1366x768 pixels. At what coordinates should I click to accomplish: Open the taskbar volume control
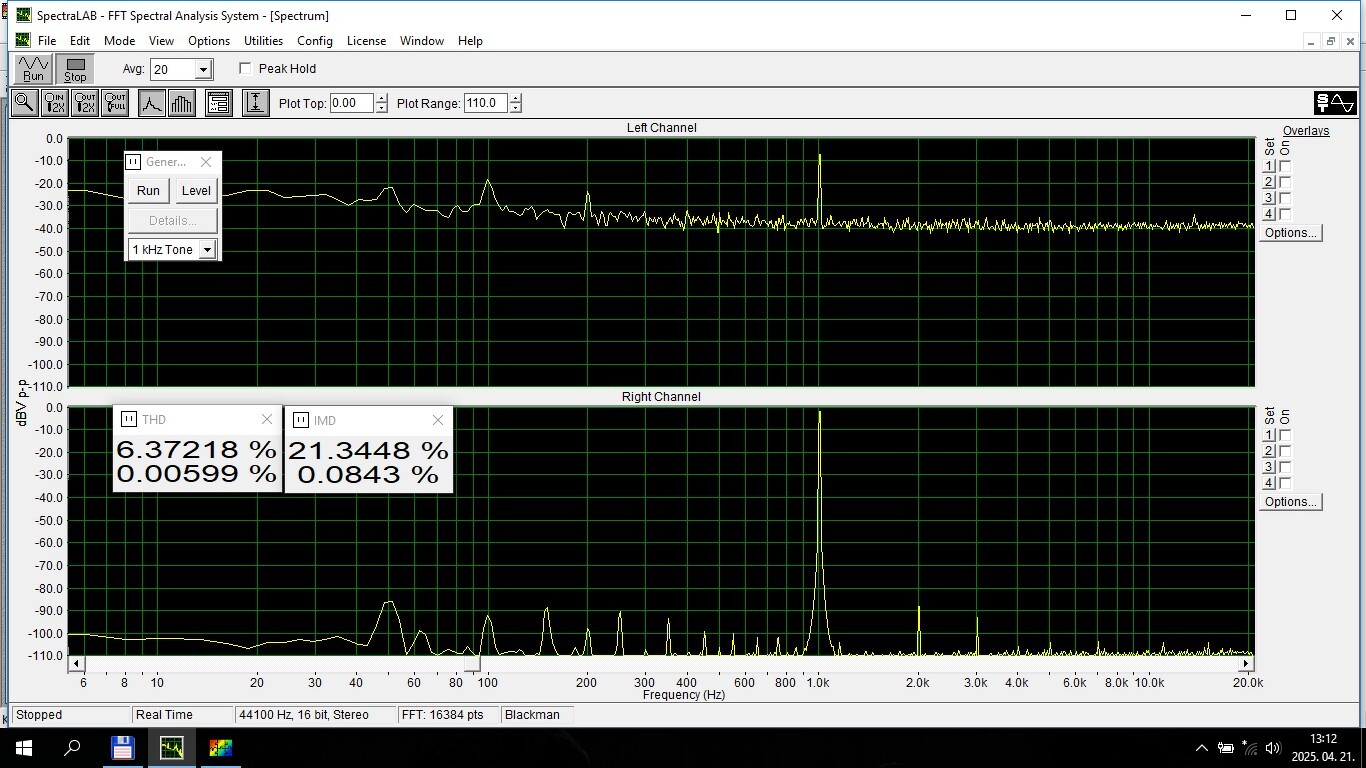[x=1273, y=748]
